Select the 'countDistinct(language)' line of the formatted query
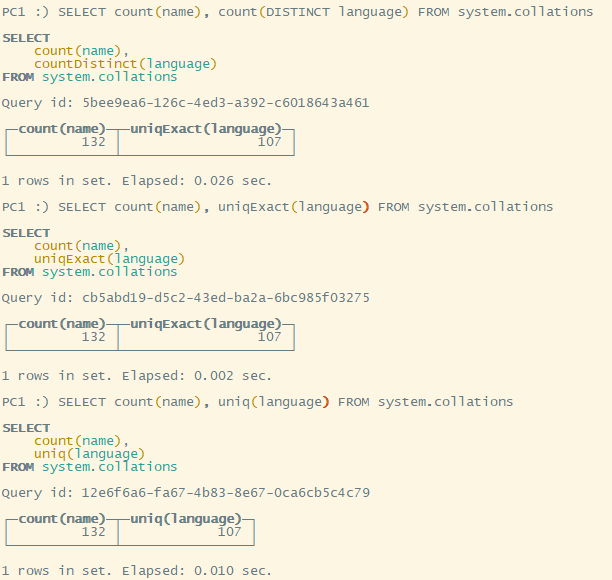The width and height of the screenshot is (612, 580). pyautogui.click(x=125, y=64)
